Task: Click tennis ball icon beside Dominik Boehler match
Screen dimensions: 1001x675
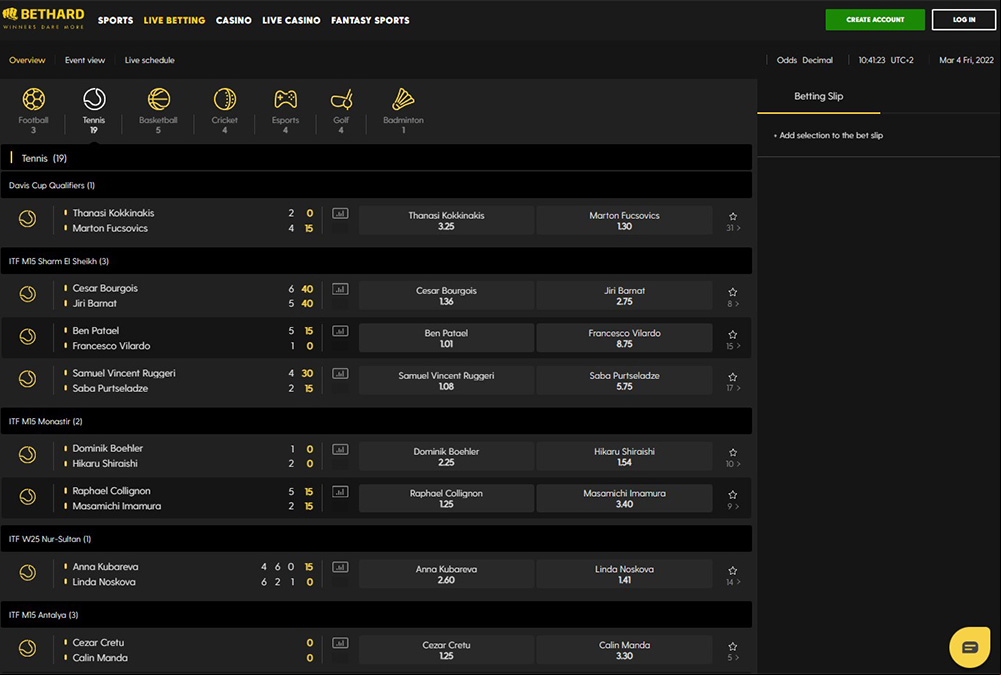Action: 27,455
